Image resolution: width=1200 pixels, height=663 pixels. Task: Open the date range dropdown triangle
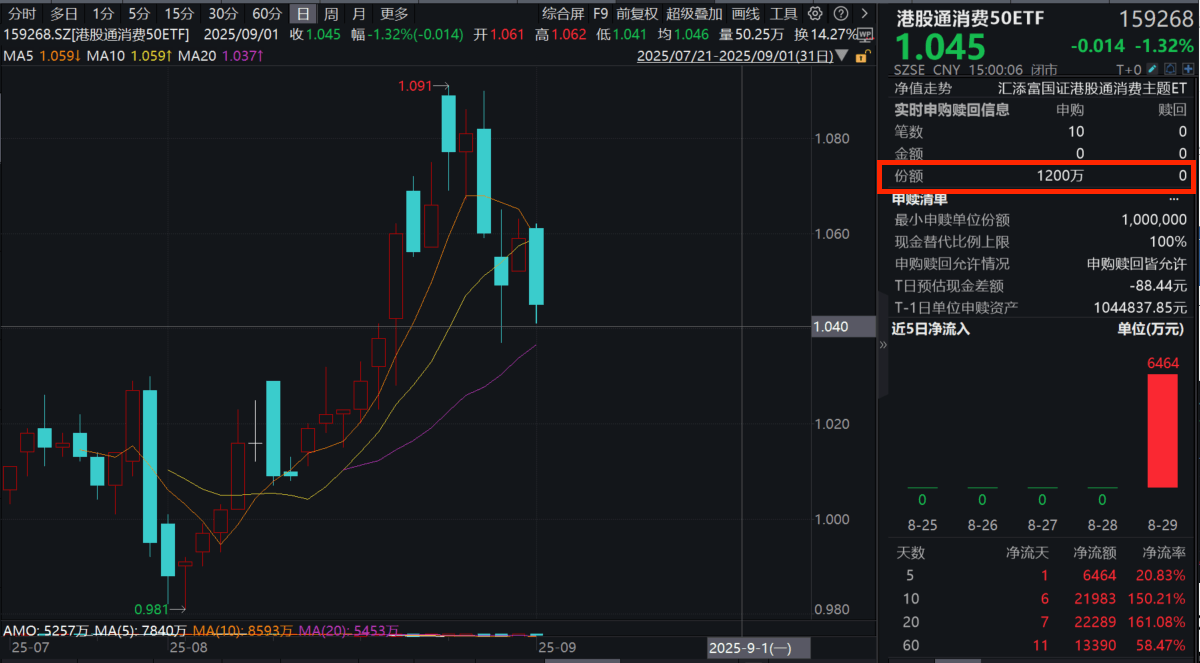842,57
